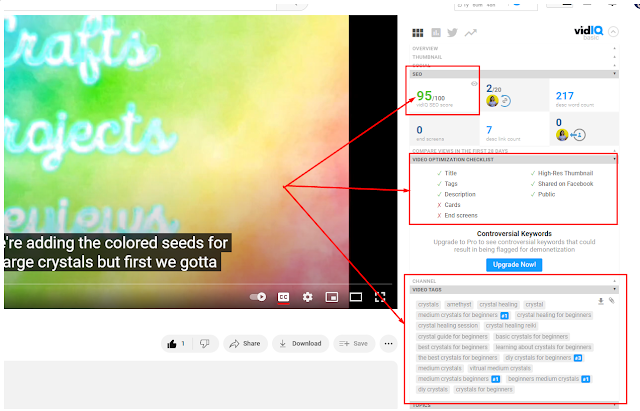
Task: Click the 0 end screens value
Action: [419, 130]
